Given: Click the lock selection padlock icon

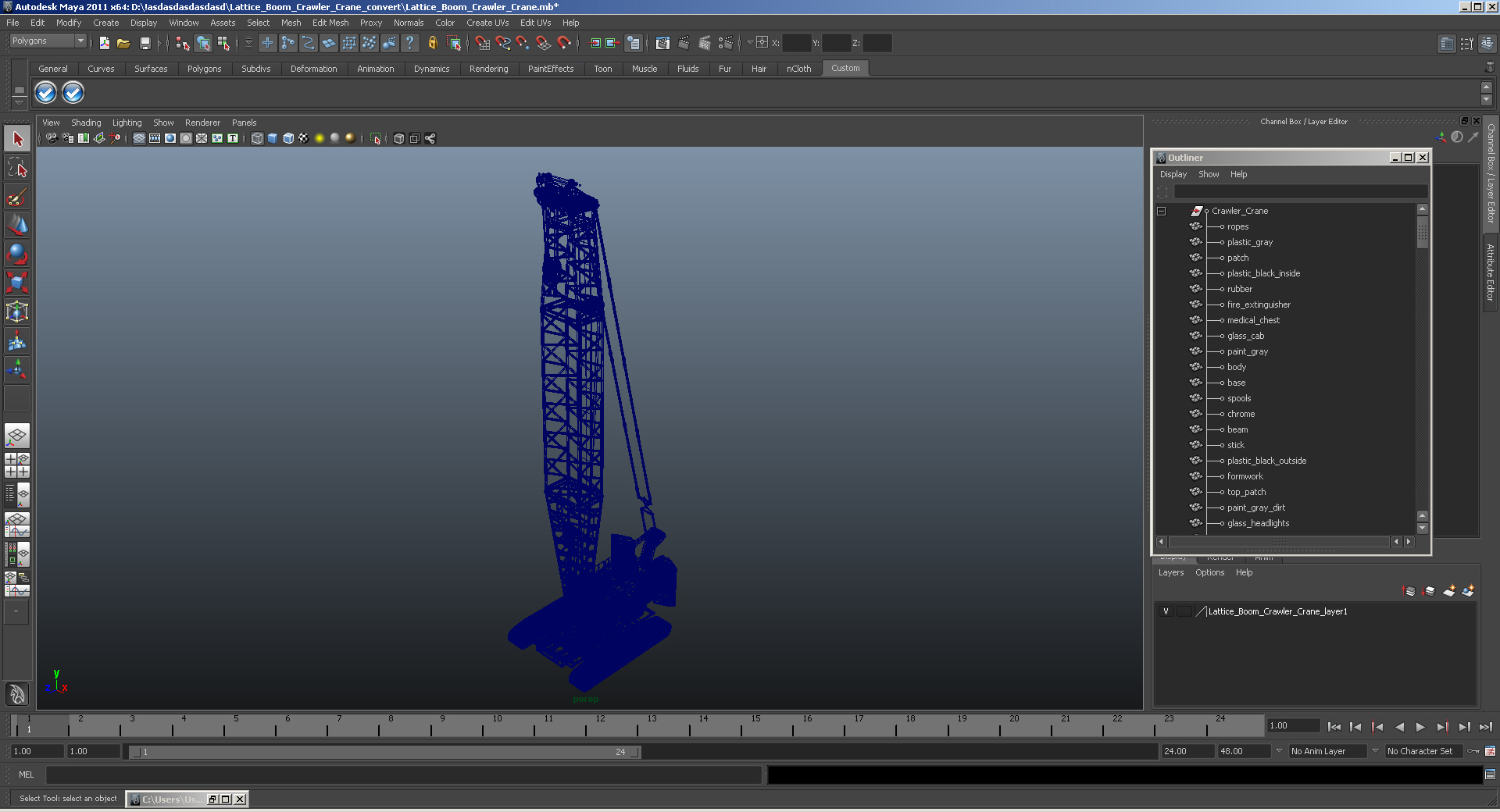Looking at the screenshot, I should [x=432, y=43].
